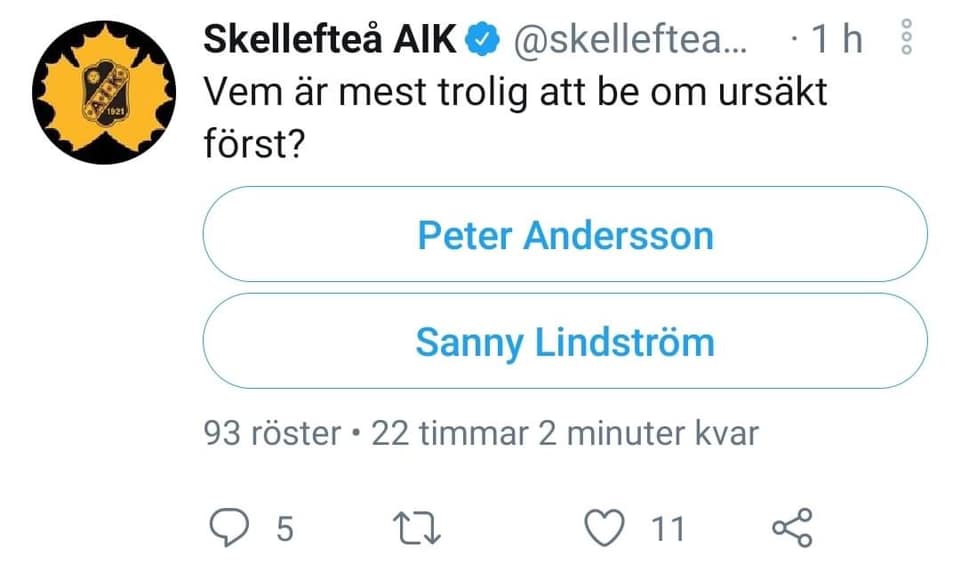Vote for Peter Andersson in the poll
The image size is (960, 580).
tap(565, 236)
